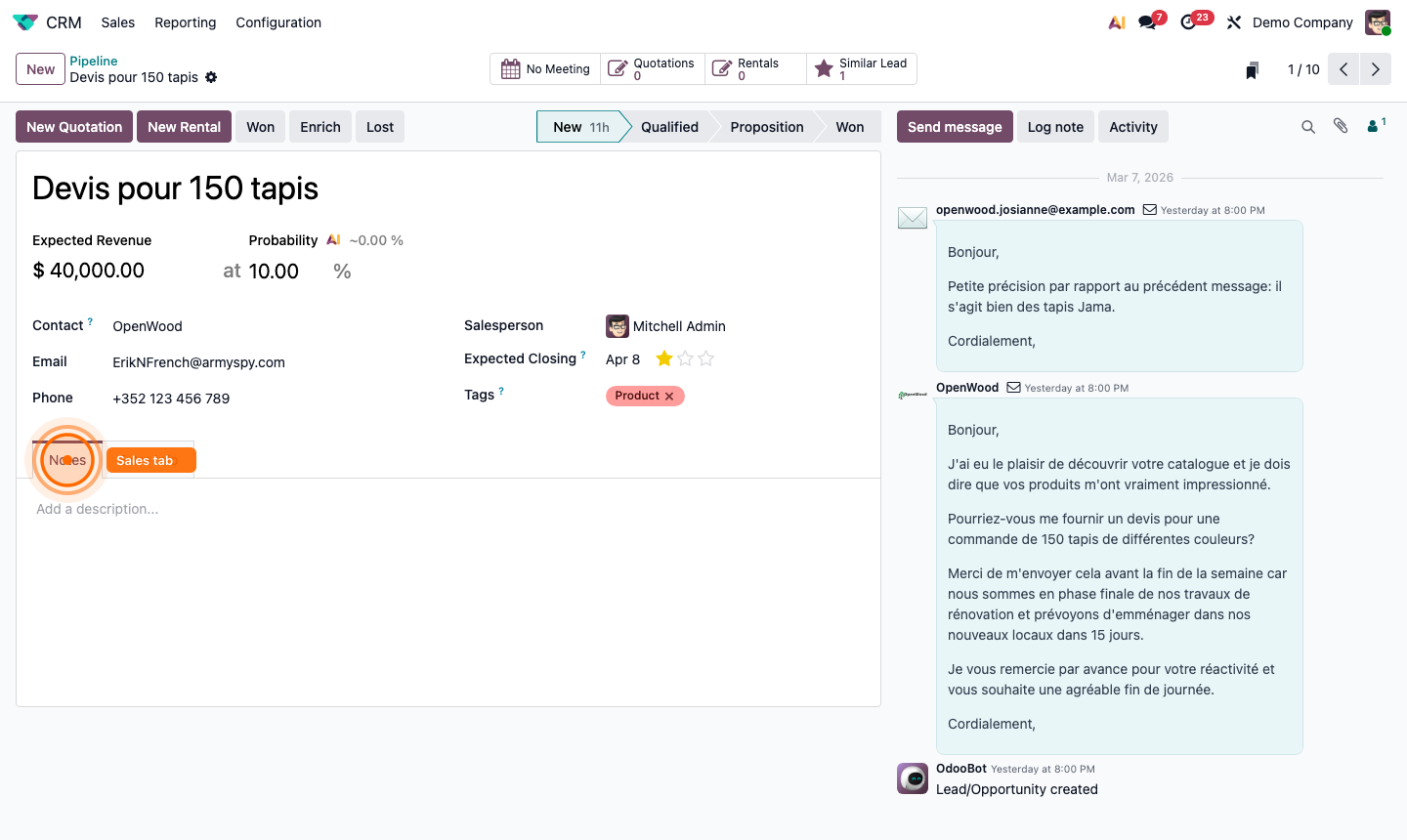The width and height of the screenshot is (1407, 840).
Task: Open the AI features icon in top bar
Action: click(1116, 21)
